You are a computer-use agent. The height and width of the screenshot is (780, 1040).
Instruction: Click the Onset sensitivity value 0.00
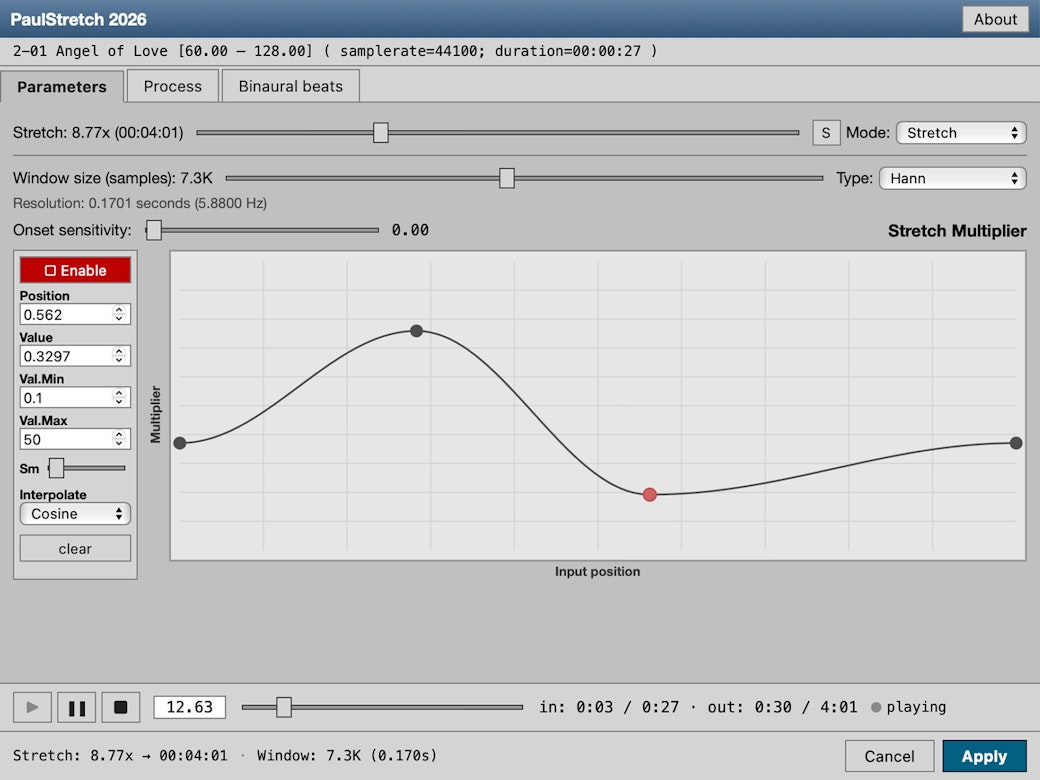[x=410, y=230]
